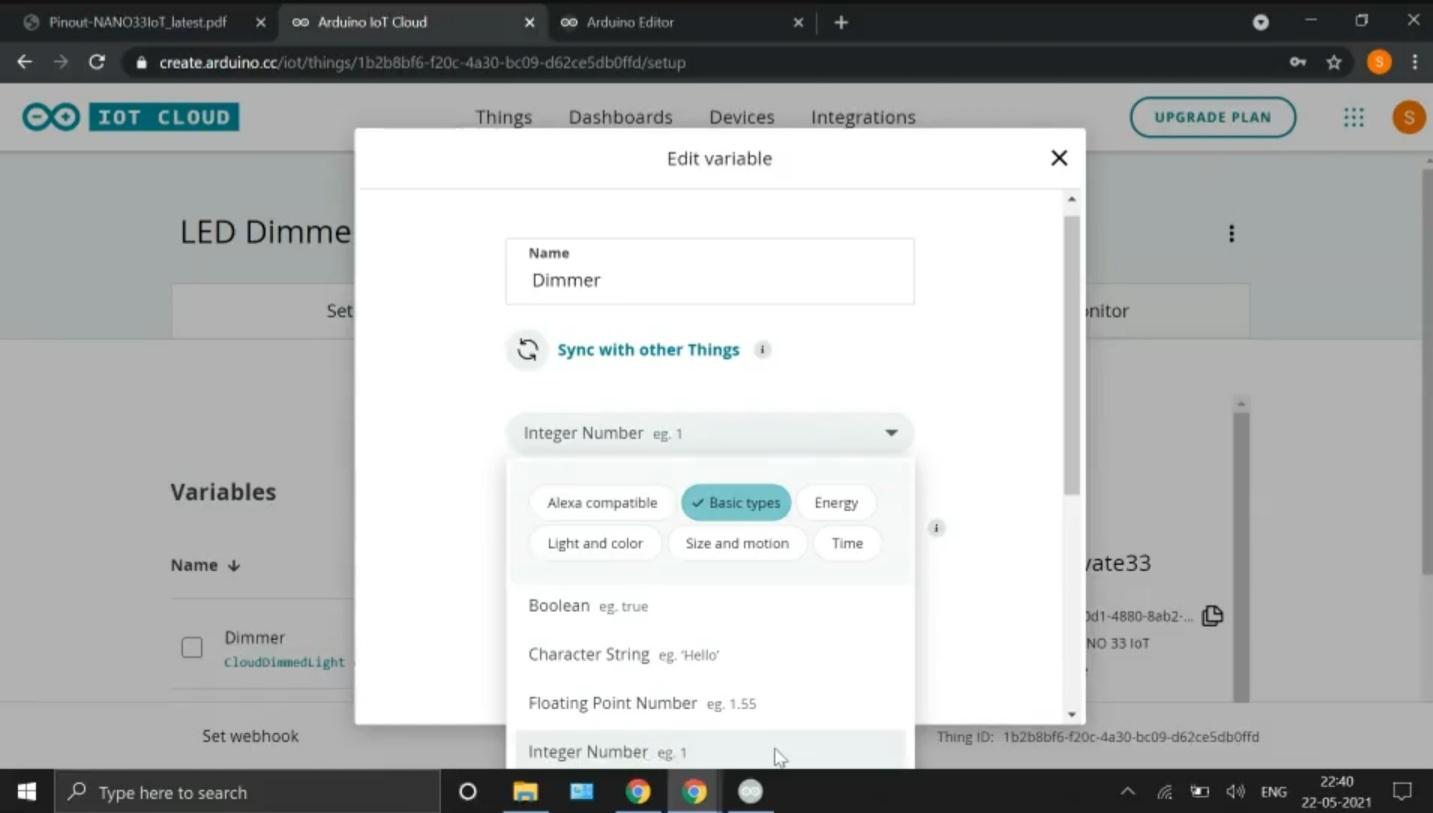The width and height of the screenshot is (1433, 813).
Task: Collapse the Integer Number type dropdown
Action: [710, 433]
